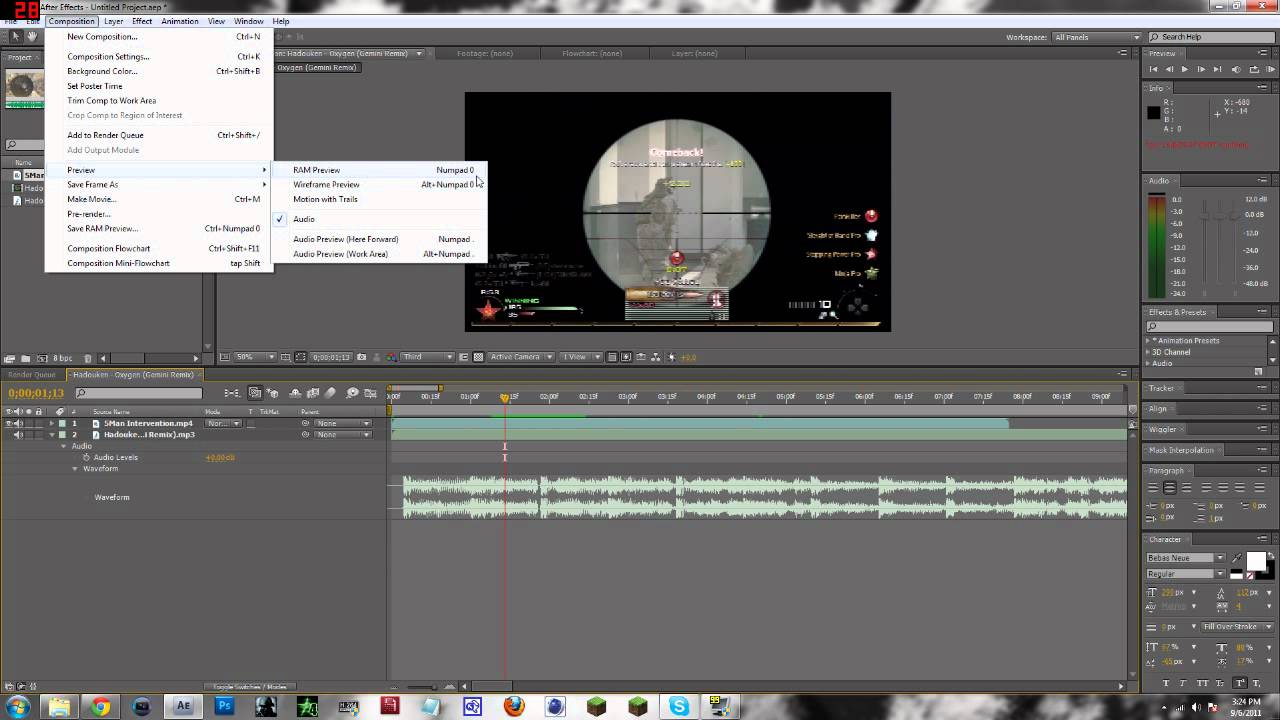This screenshot has width=1280, height=720.
Task: Toggle the checked Audio item in Preview submenu
Action: pos(380,219)
